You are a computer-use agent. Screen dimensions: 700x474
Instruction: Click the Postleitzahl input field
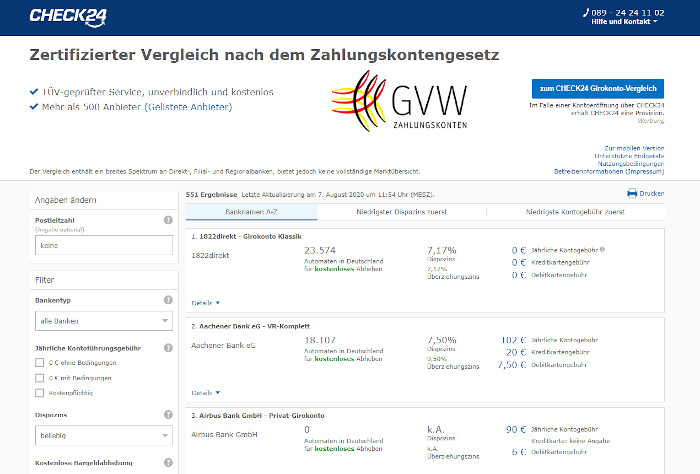coord(104,245)
